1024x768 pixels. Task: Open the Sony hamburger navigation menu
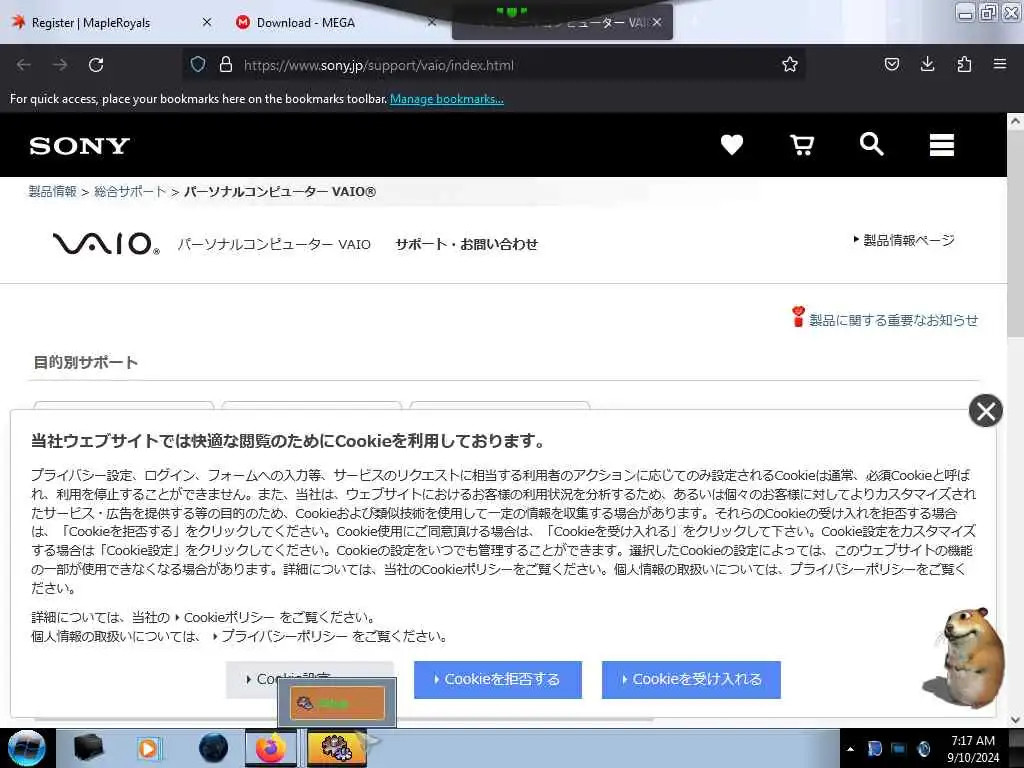tap(942, 144)
